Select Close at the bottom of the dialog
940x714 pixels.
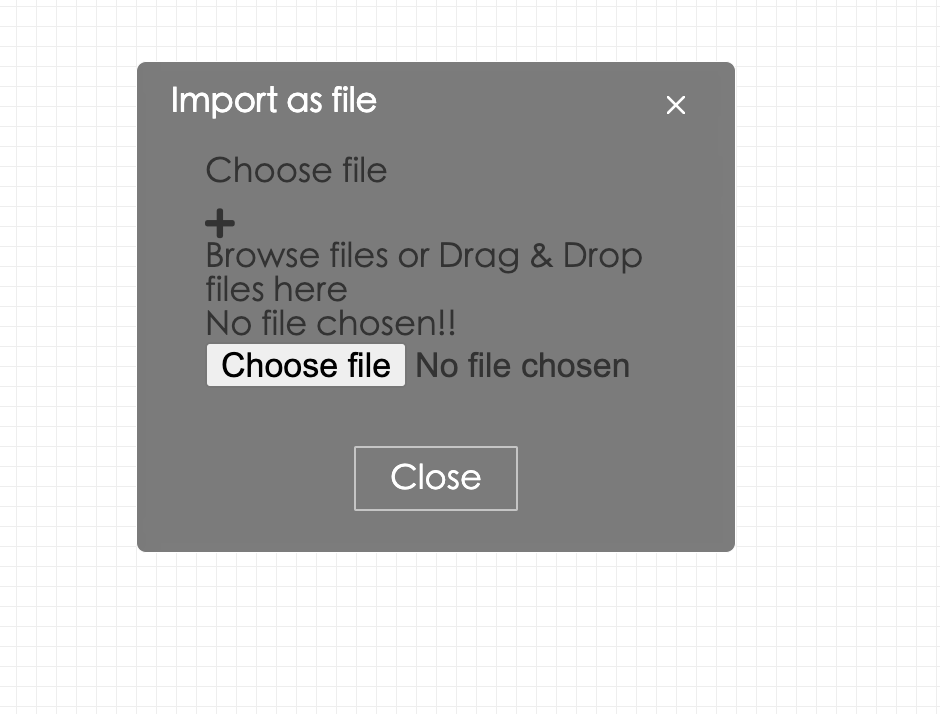[435, 477]
